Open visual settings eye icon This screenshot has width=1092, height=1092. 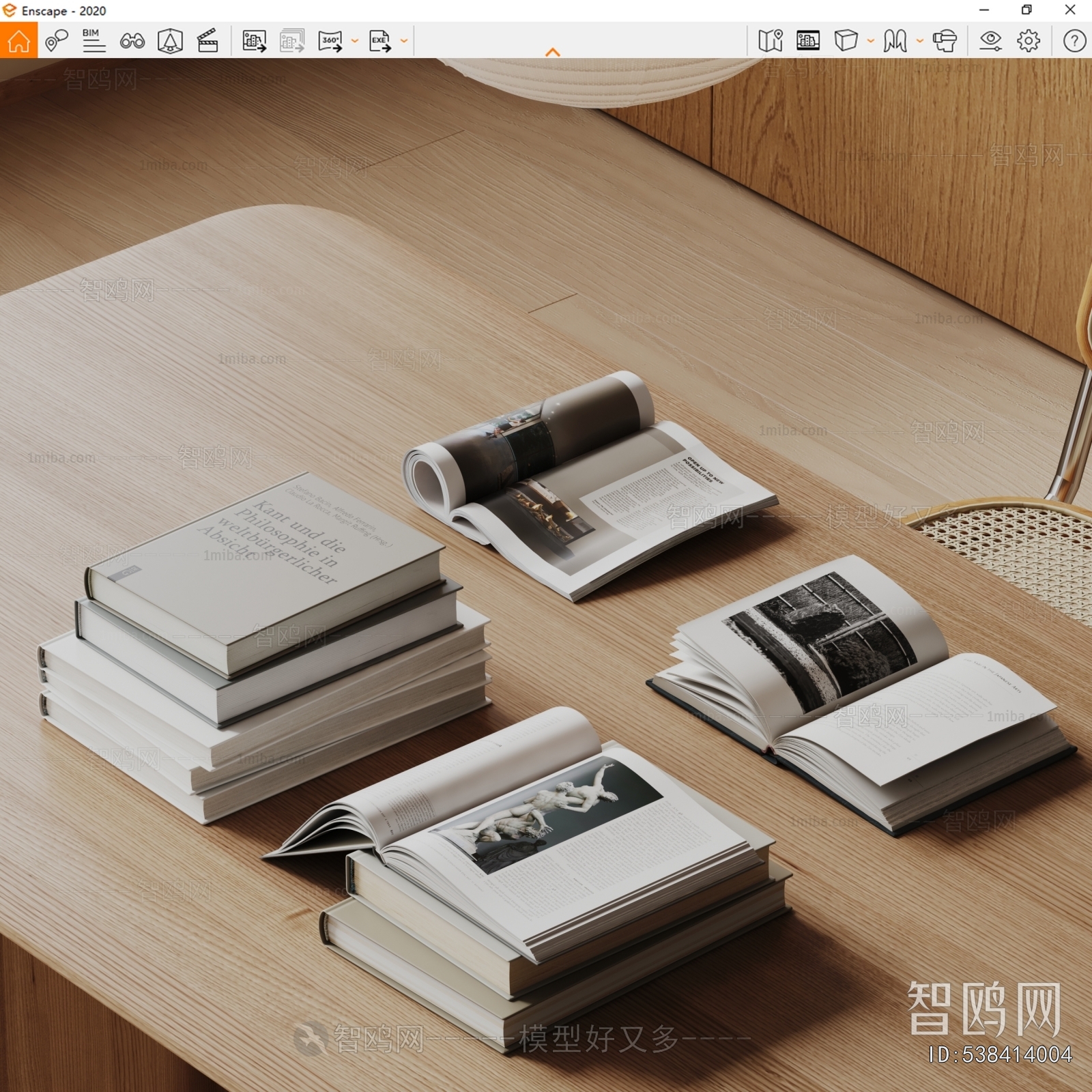[990, 41]
